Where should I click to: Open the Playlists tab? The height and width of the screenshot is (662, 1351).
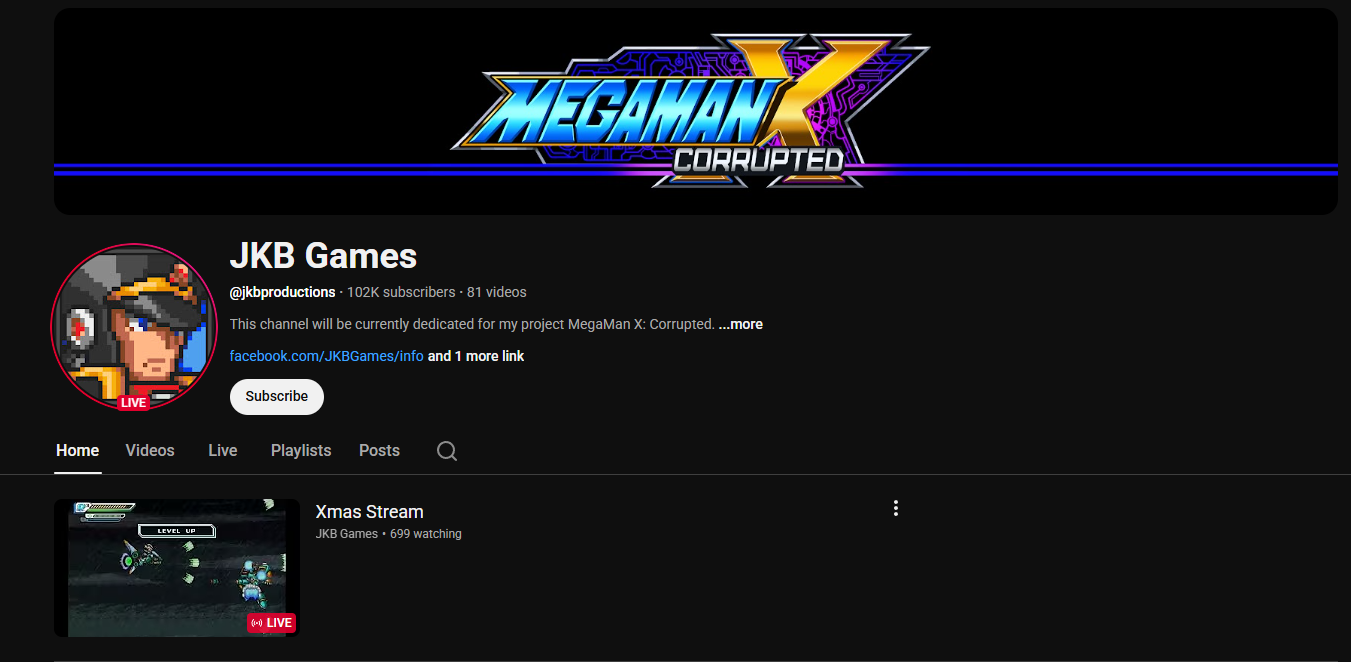pyautogui.click(x=301, y=451)
